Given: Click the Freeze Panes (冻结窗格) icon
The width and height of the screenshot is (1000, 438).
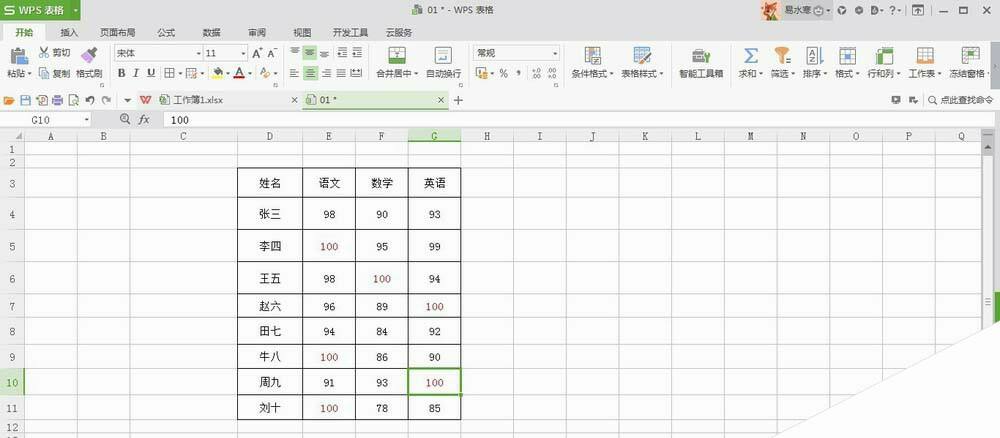Looking at the screenshot, I should tap(971, 55).
